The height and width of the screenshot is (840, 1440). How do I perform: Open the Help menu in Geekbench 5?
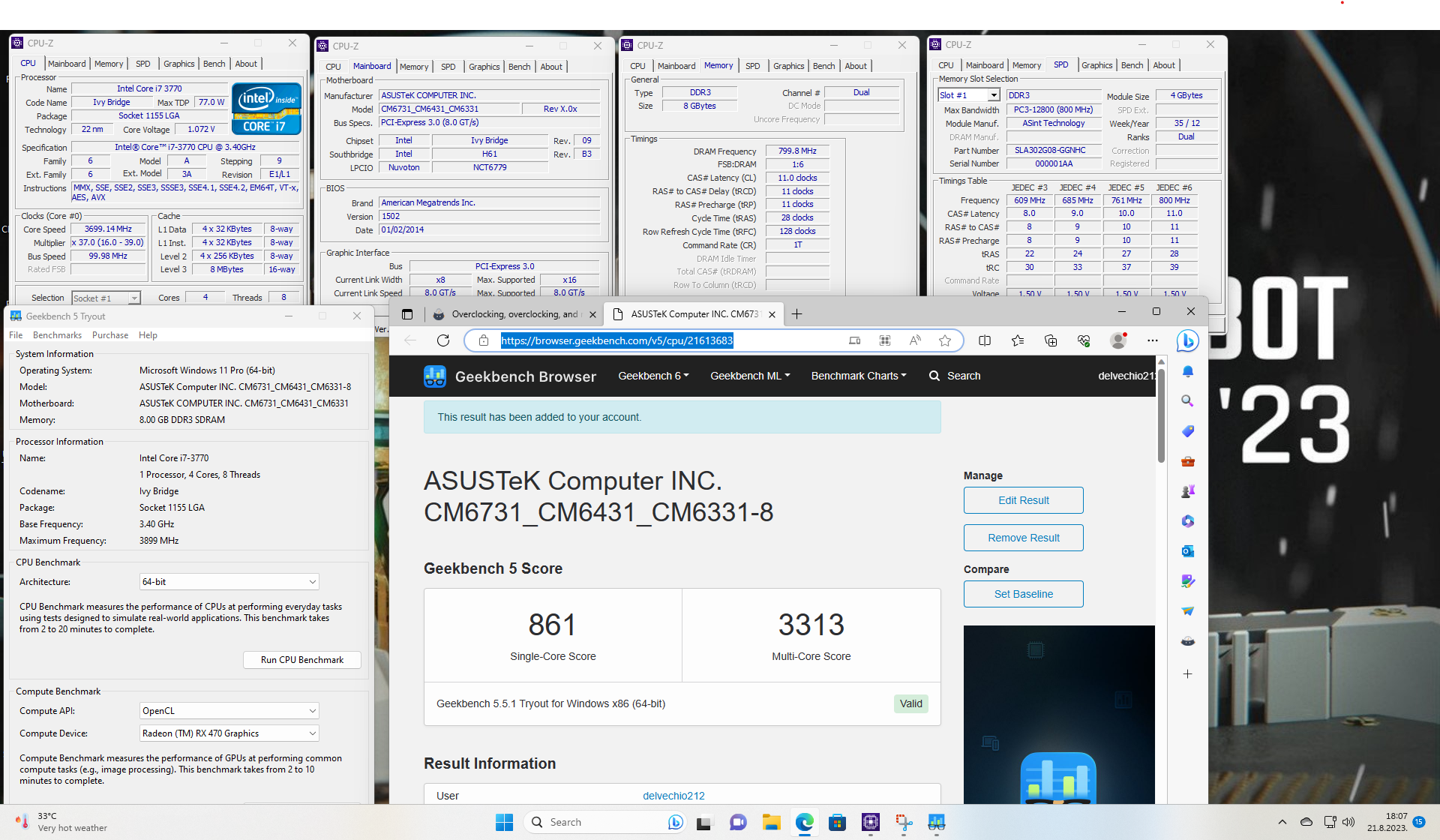pos(148,335)
